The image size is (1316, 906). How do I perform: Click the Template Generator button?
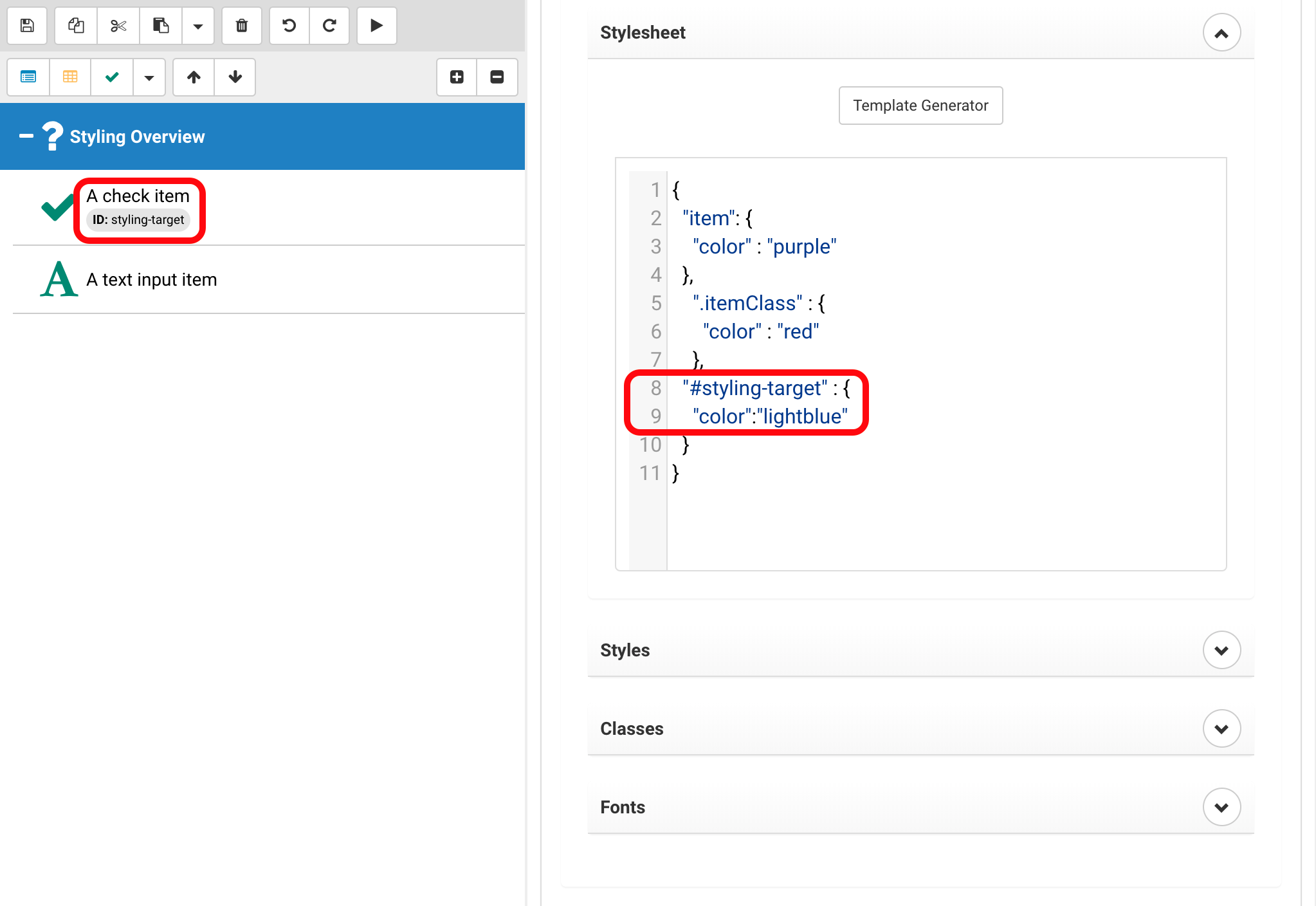point(920,106)
